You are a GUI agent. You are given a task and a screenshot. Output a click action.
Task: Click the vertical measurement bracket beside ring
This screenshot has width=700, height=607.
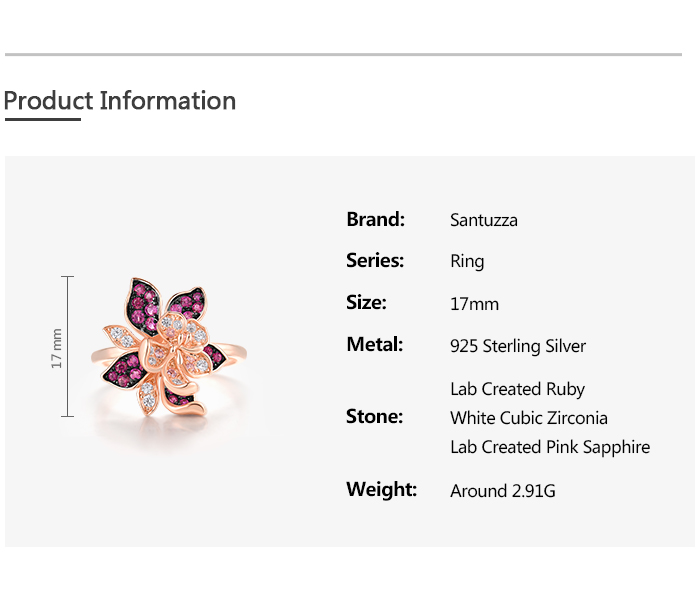tap(68, 347)
